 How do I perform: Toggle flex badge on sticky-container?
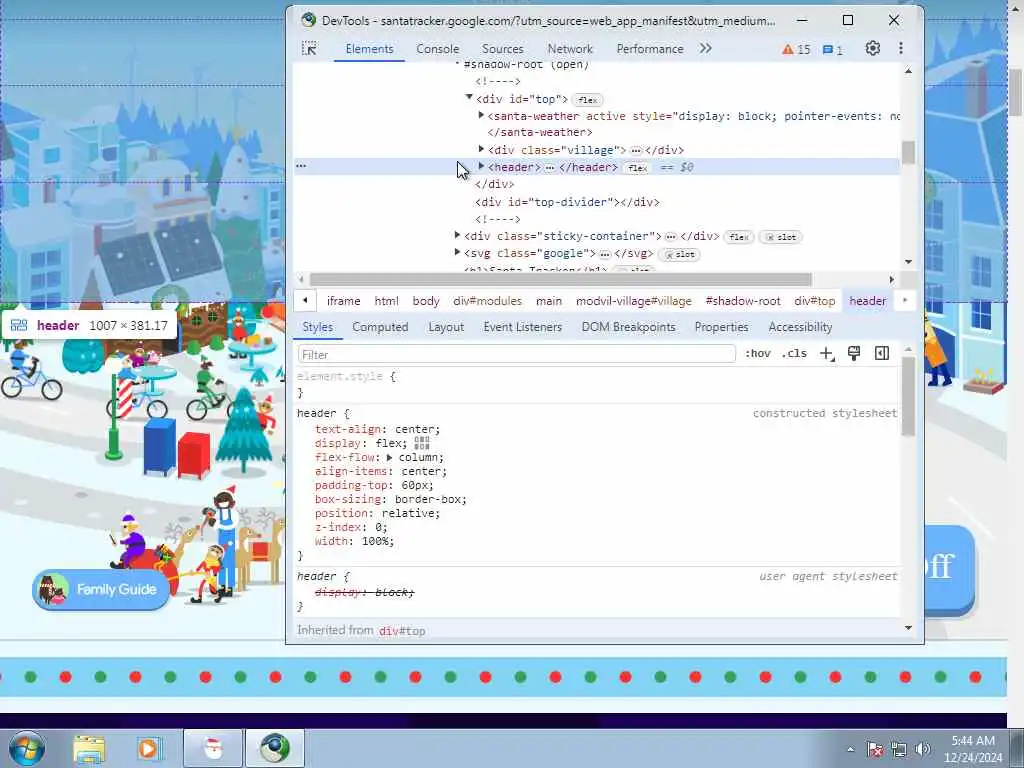click(739, 237)
